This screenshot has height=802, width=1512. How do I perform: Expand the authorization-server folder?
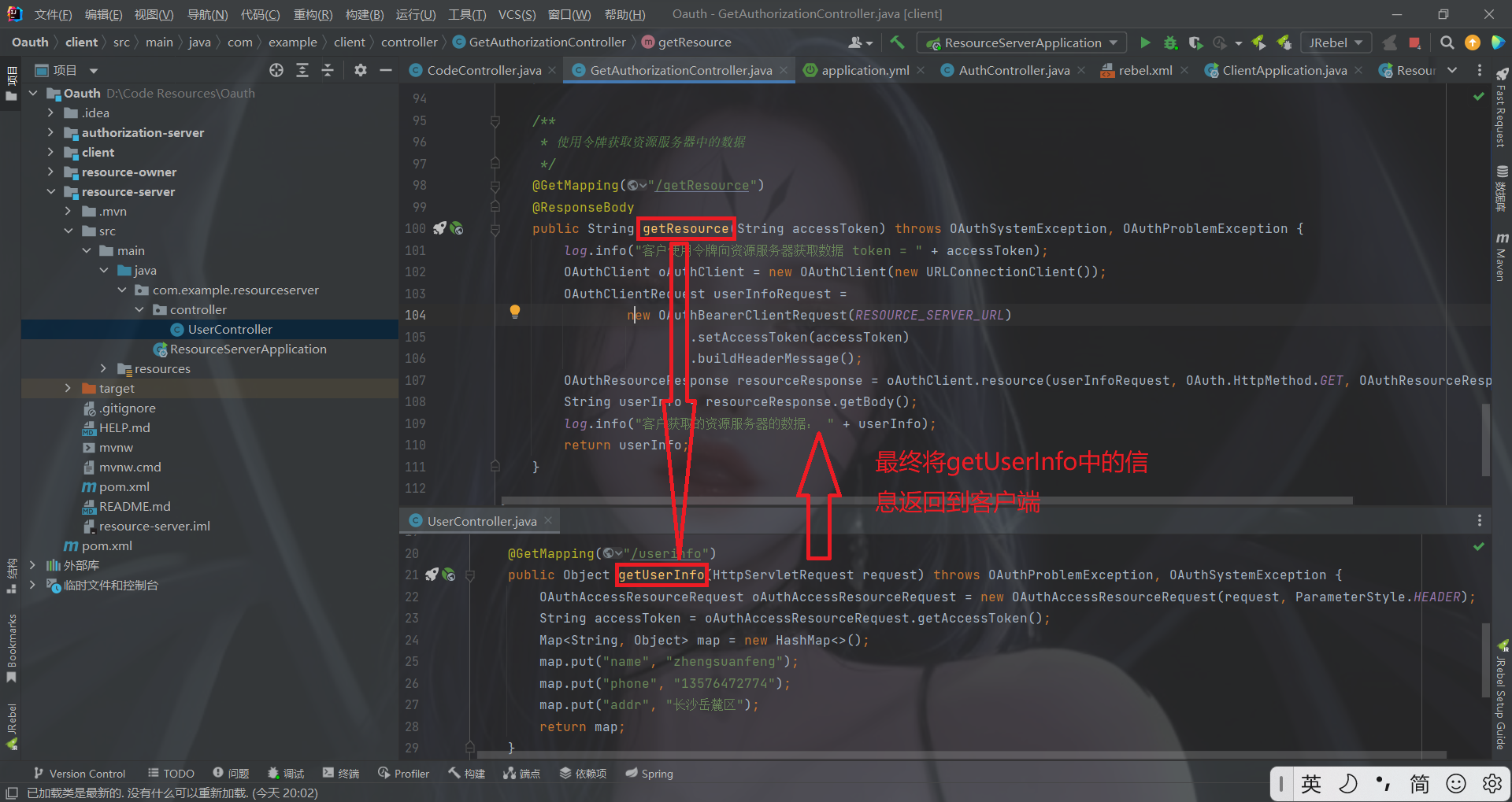(x=49, y=132)
